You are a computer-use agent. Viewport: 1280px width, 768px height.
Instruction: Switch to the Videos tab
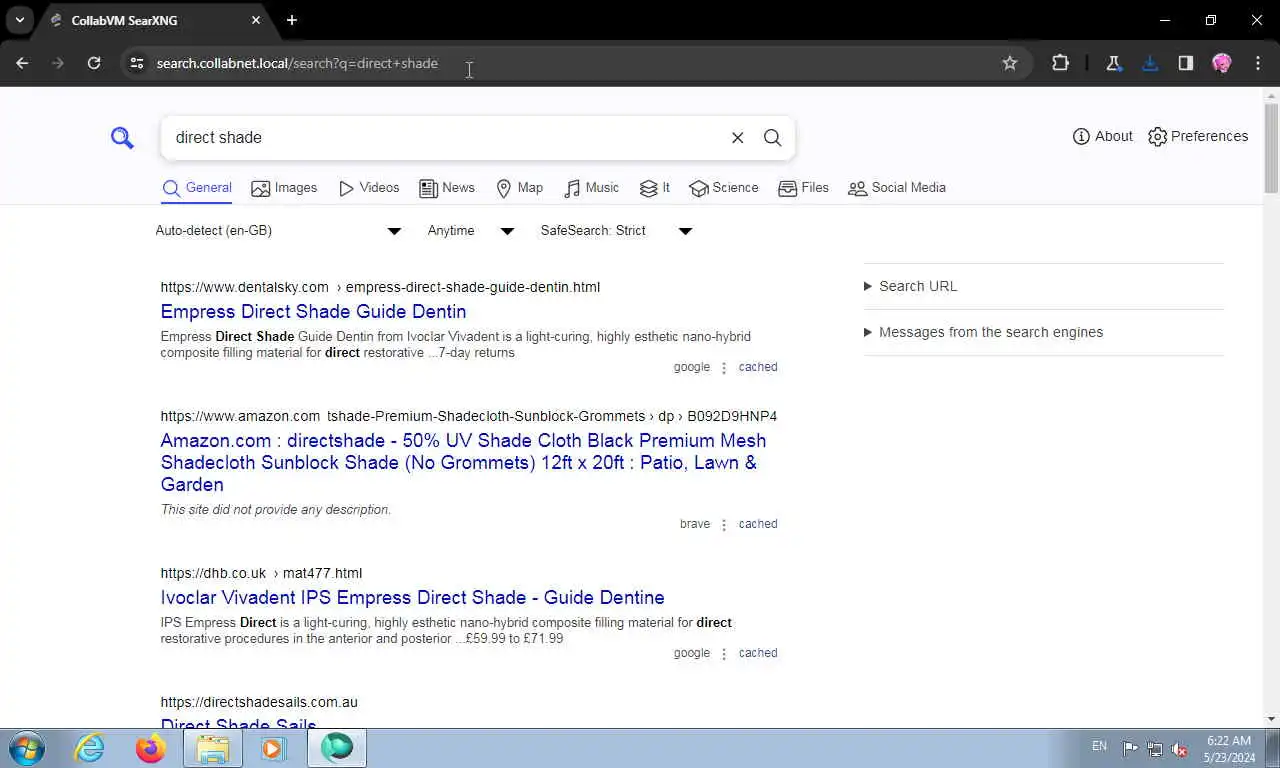point(369,188)
